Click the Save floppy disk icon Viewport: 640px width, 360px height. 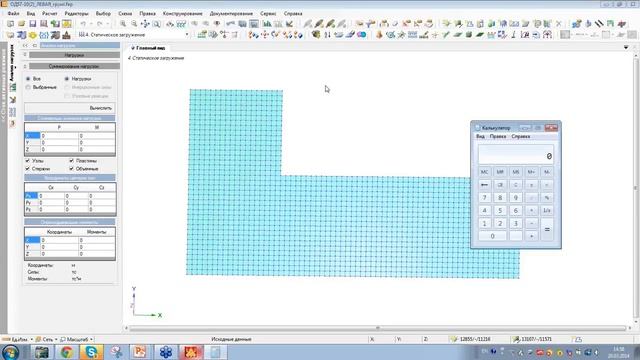pyautogui.click(x=33, y=24)
